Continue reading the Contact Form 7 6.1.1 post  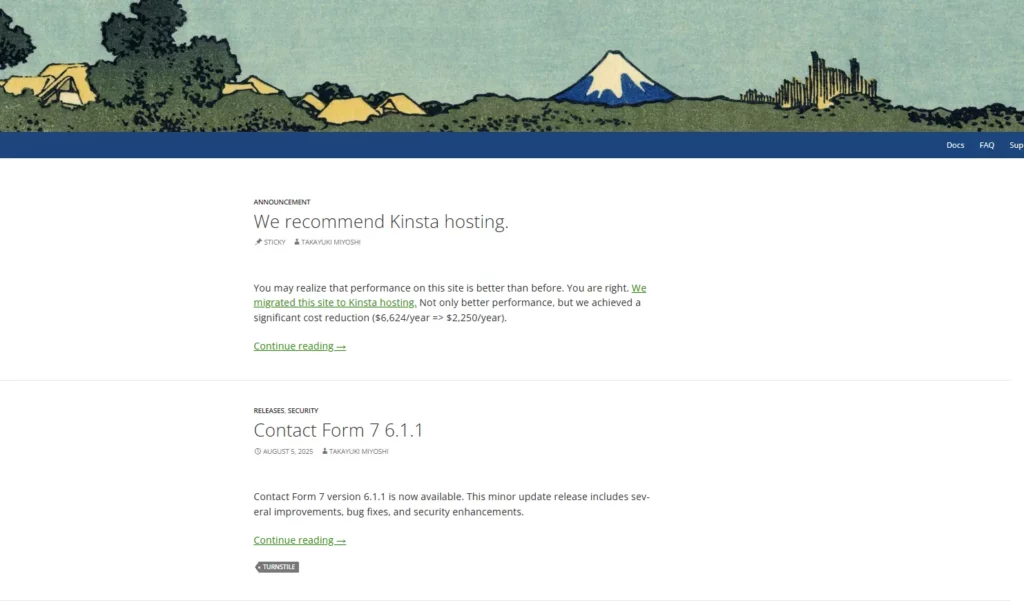pyautogui.click(x=300, y=540)
